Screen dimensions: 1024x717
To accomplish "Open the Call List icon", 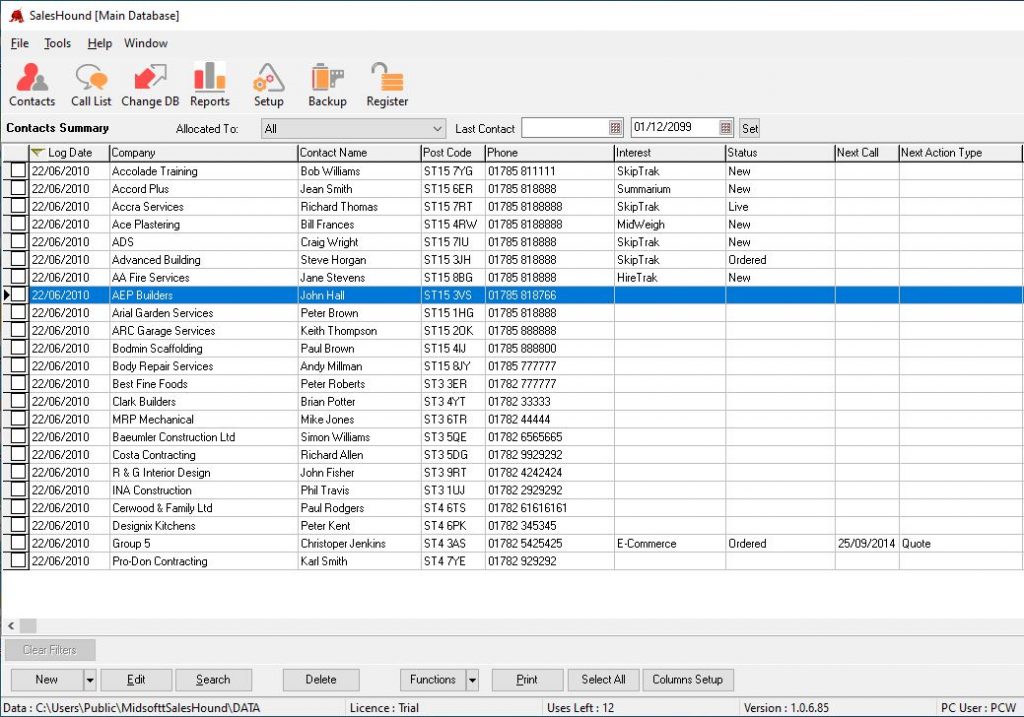I will pyautogui.click(x=91, y=84).
